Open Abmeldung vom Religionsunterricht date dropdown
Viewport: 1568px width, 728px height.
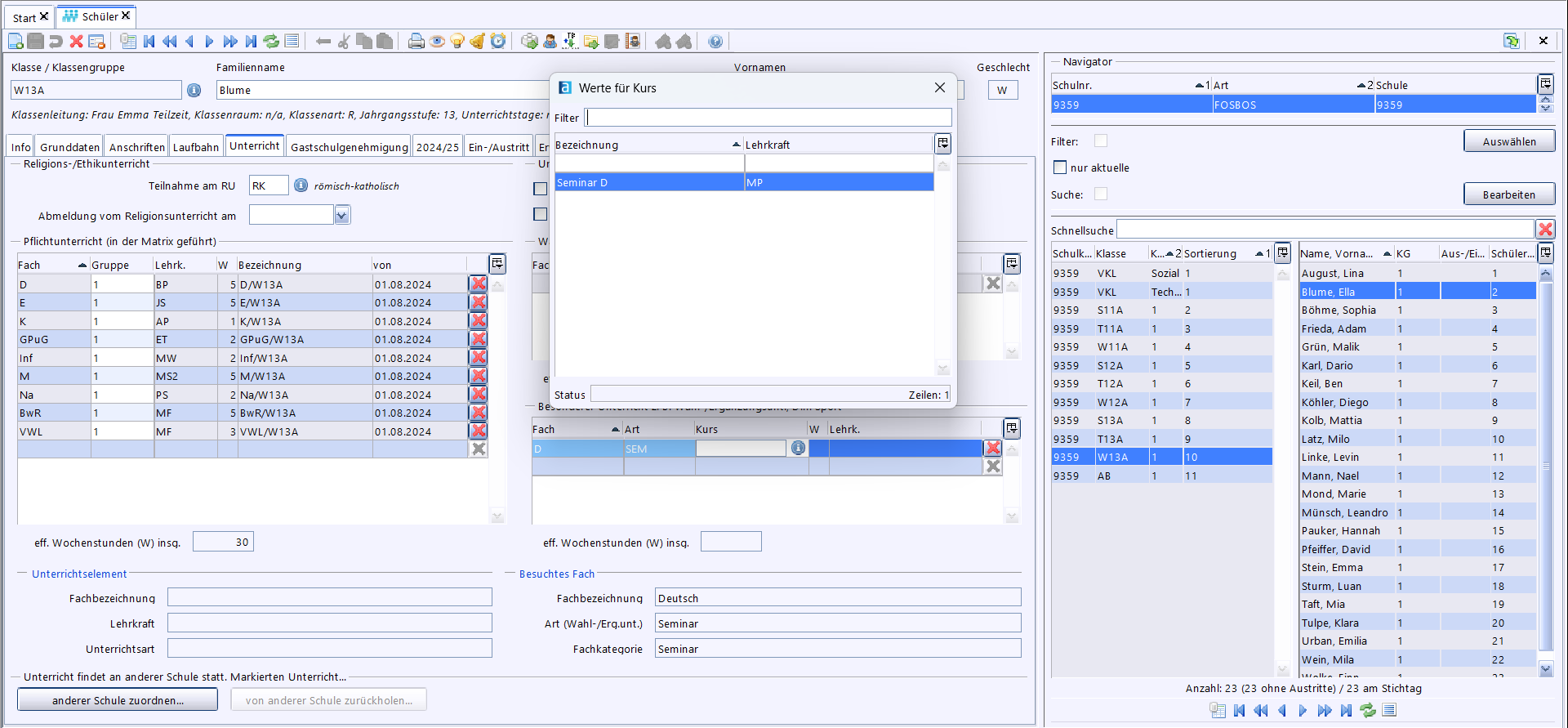[342, 215]
